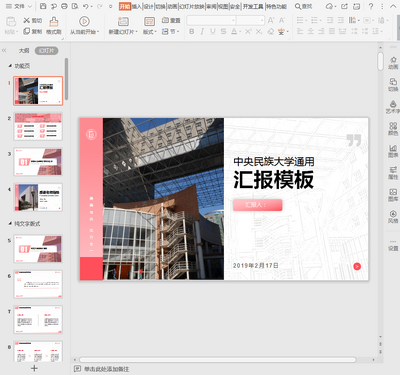Click the share icon in title bar
The height and width of the screenshot is (375, 400).
(344, 6)
